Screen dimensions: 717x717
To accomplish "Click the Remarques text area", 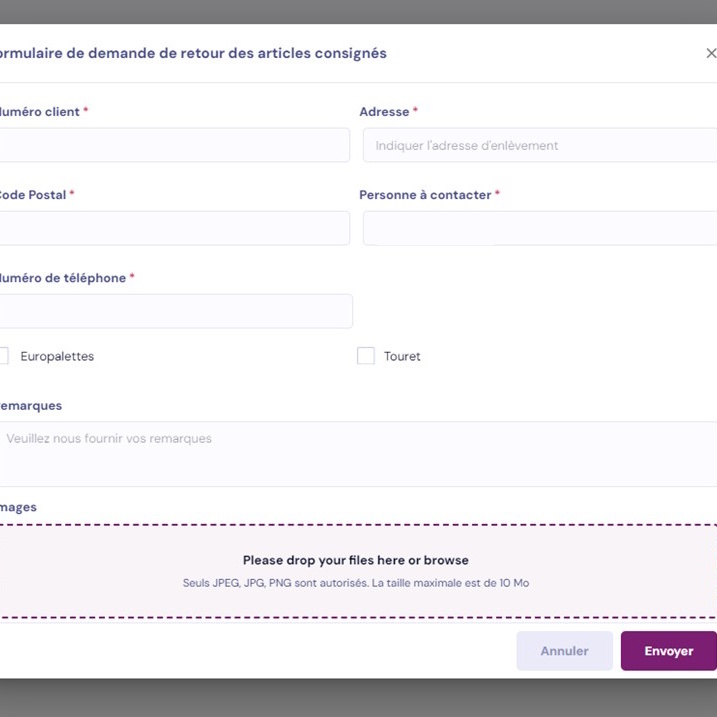I will [x=358, y=453].
